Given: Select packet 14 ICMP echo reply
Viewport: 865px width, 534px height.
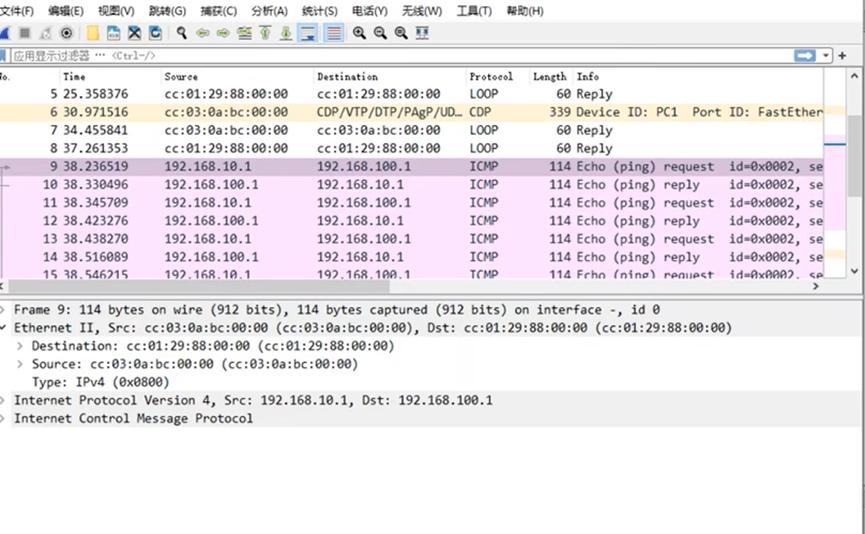Looking at the screenshot, I should 412,257.
